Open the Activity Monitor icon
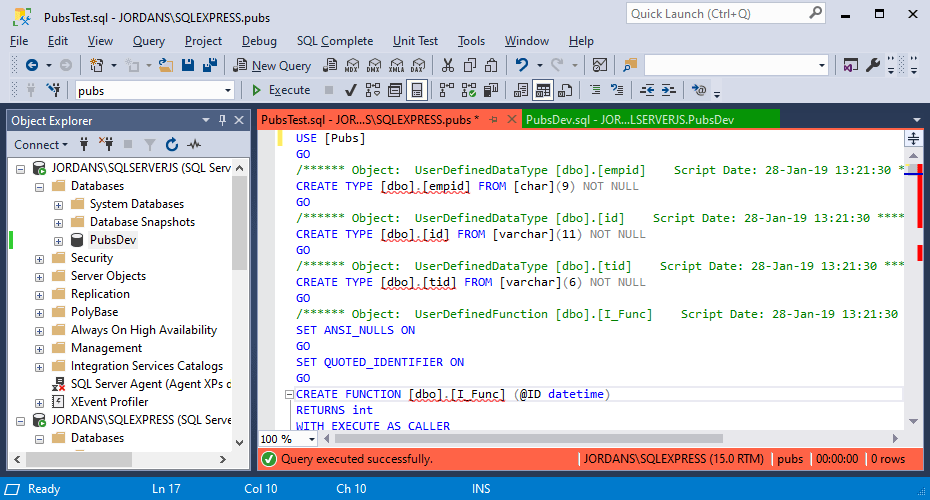This screenshot has width=930, height=500. pyautogui.click(x=600, y=65)
